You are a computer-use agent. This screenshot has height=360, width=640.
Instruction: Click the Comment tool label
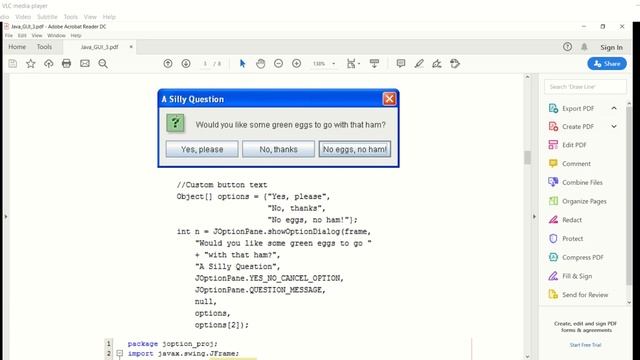576,164
